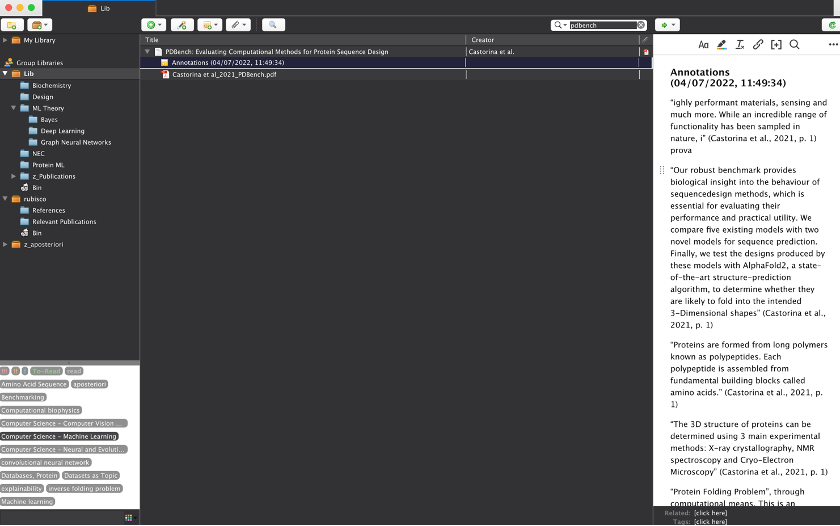Click the Insert Citation bracket icon

776,45
